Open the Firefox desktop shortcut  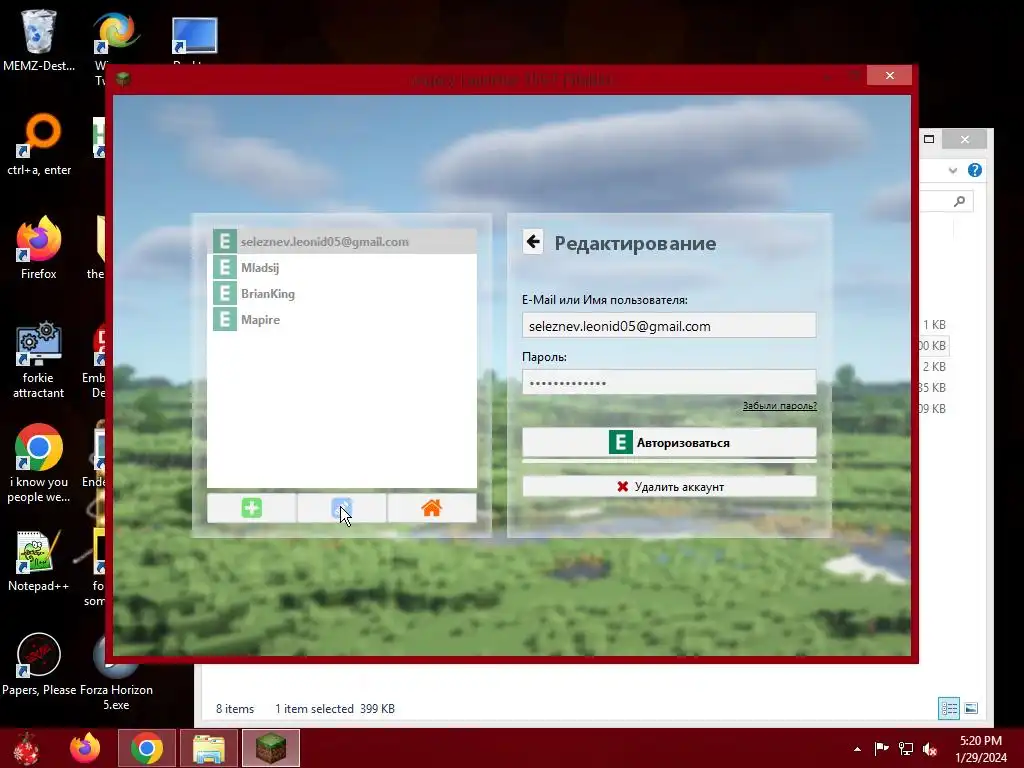click(x=39, y=248)
